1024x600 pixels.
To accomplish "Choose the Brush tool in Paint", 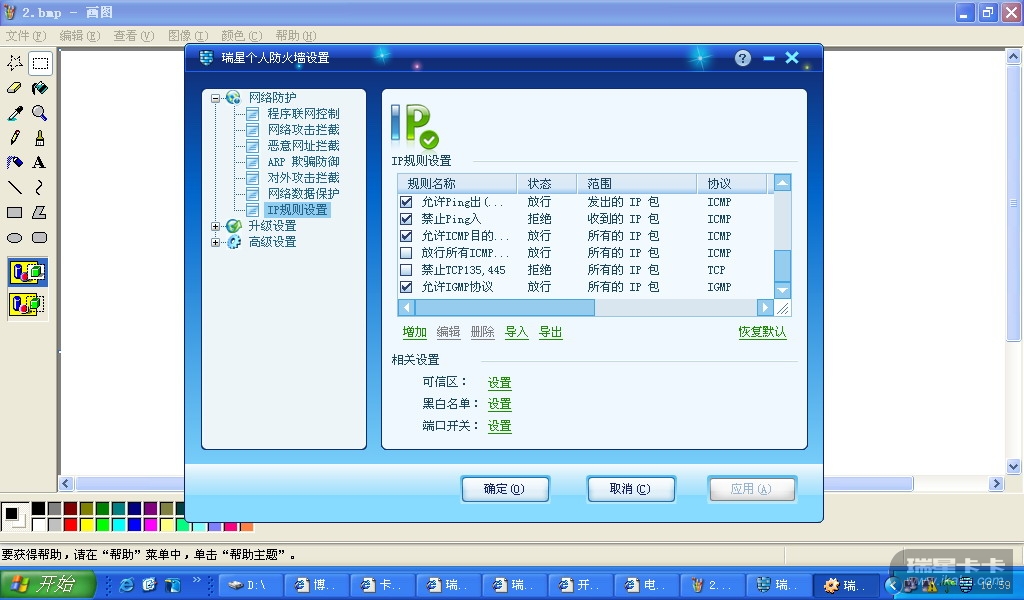I will coord(40,138).
